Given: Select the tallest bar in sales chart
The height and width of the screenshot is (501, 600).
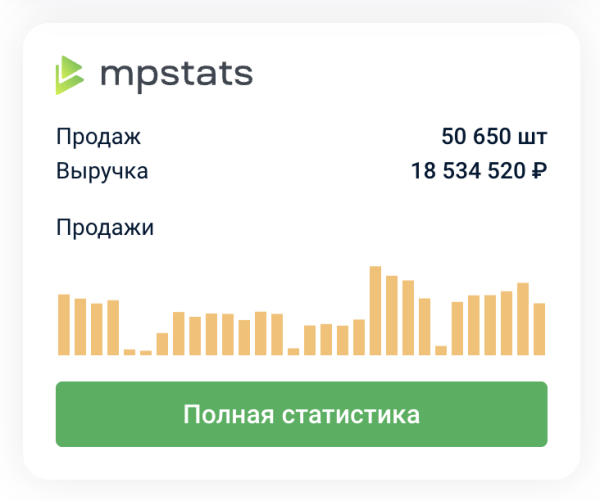Looking at the screenshot, I should click(x=376, y=310).
